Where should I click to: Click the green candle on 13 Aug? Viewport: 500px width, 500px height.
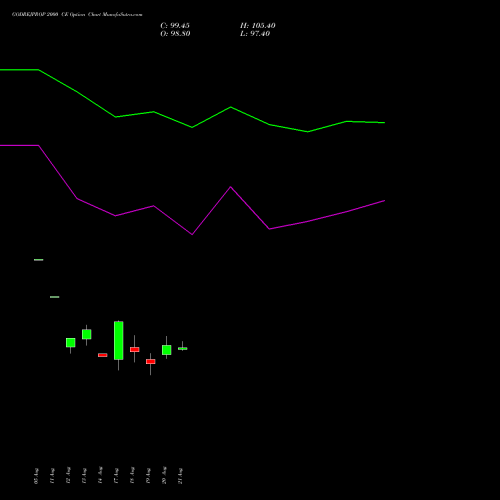pyautogui.click(x=87, y=334)
